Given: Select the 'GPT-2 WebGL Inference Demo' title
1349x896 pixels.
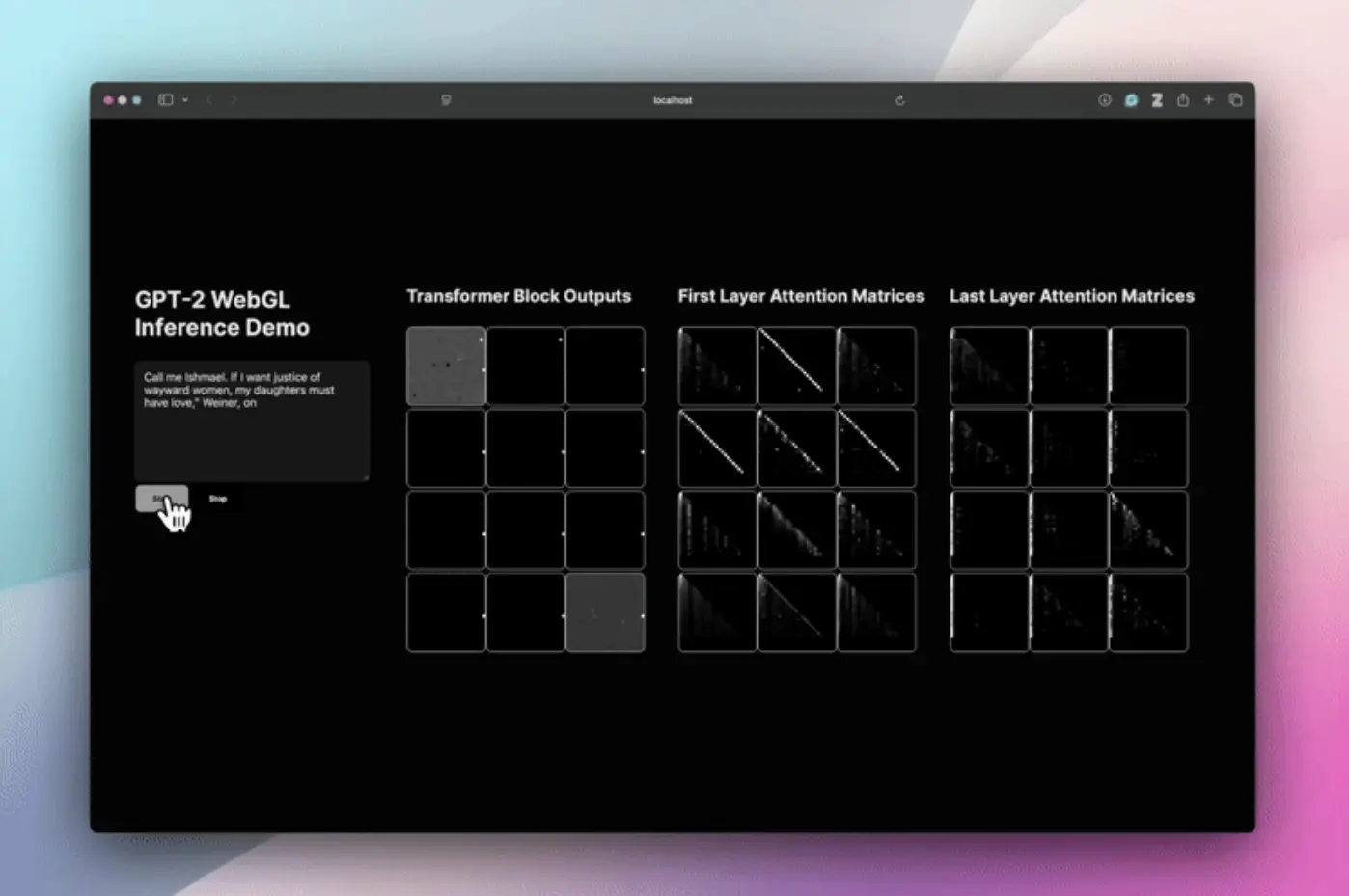Looking at the screenshot, I should [222, 313].
